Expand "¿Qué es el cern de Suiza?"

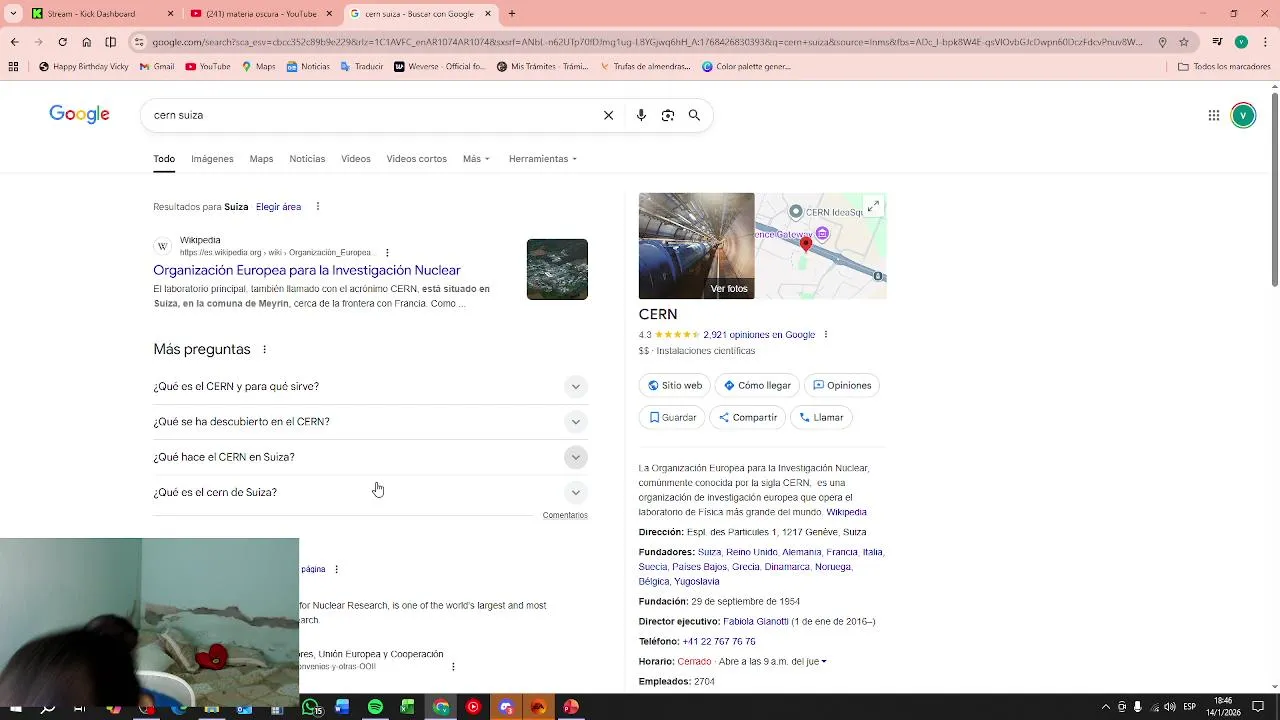(370, 492)
